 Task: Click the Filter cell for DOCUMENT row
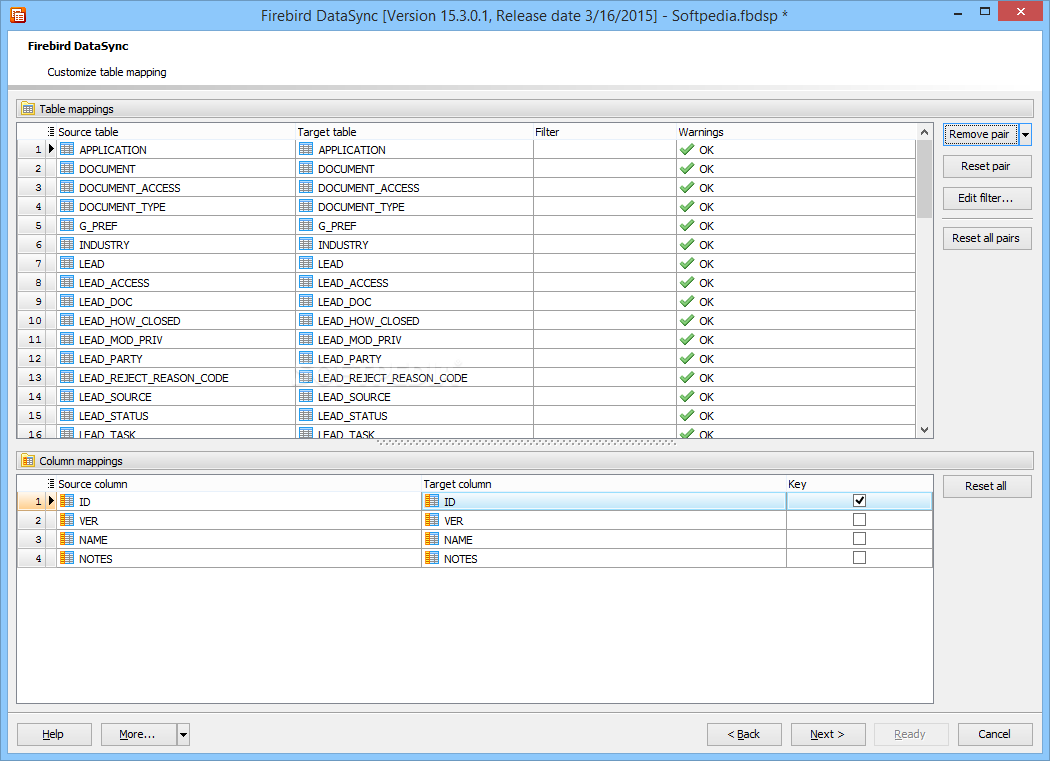coord(605,169)
